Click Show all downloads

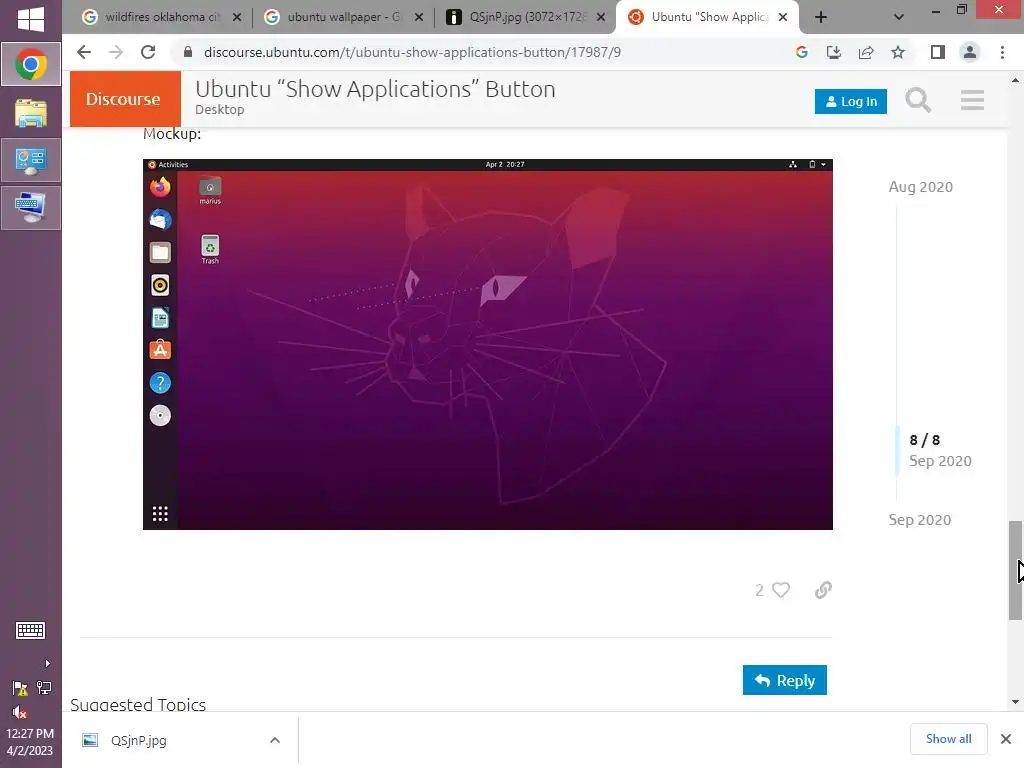948,739
